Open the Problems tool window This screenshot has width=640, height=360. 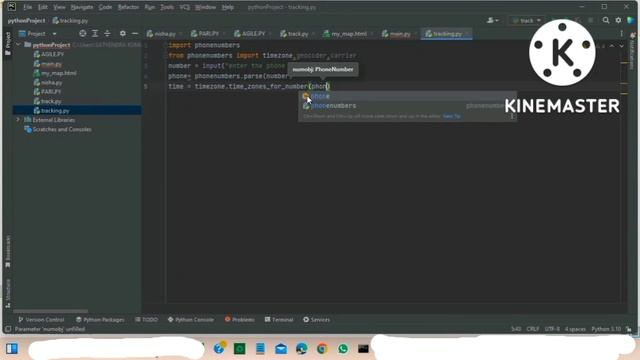[x=240, y=320]
